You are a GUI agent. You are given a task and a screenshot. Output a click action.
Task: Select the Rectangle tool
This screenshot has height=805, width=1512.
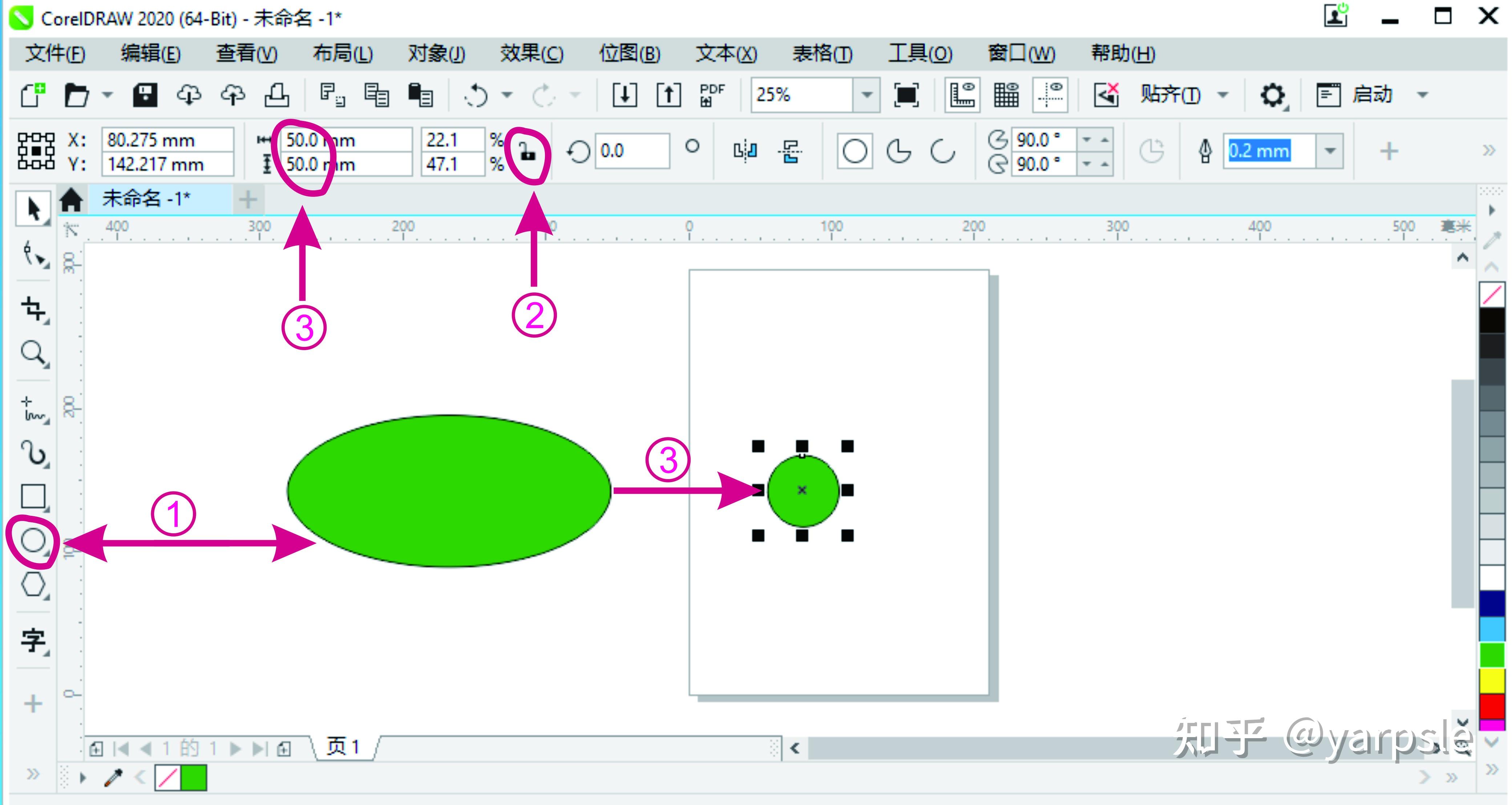pyautogui.click(x=33, y=496)
